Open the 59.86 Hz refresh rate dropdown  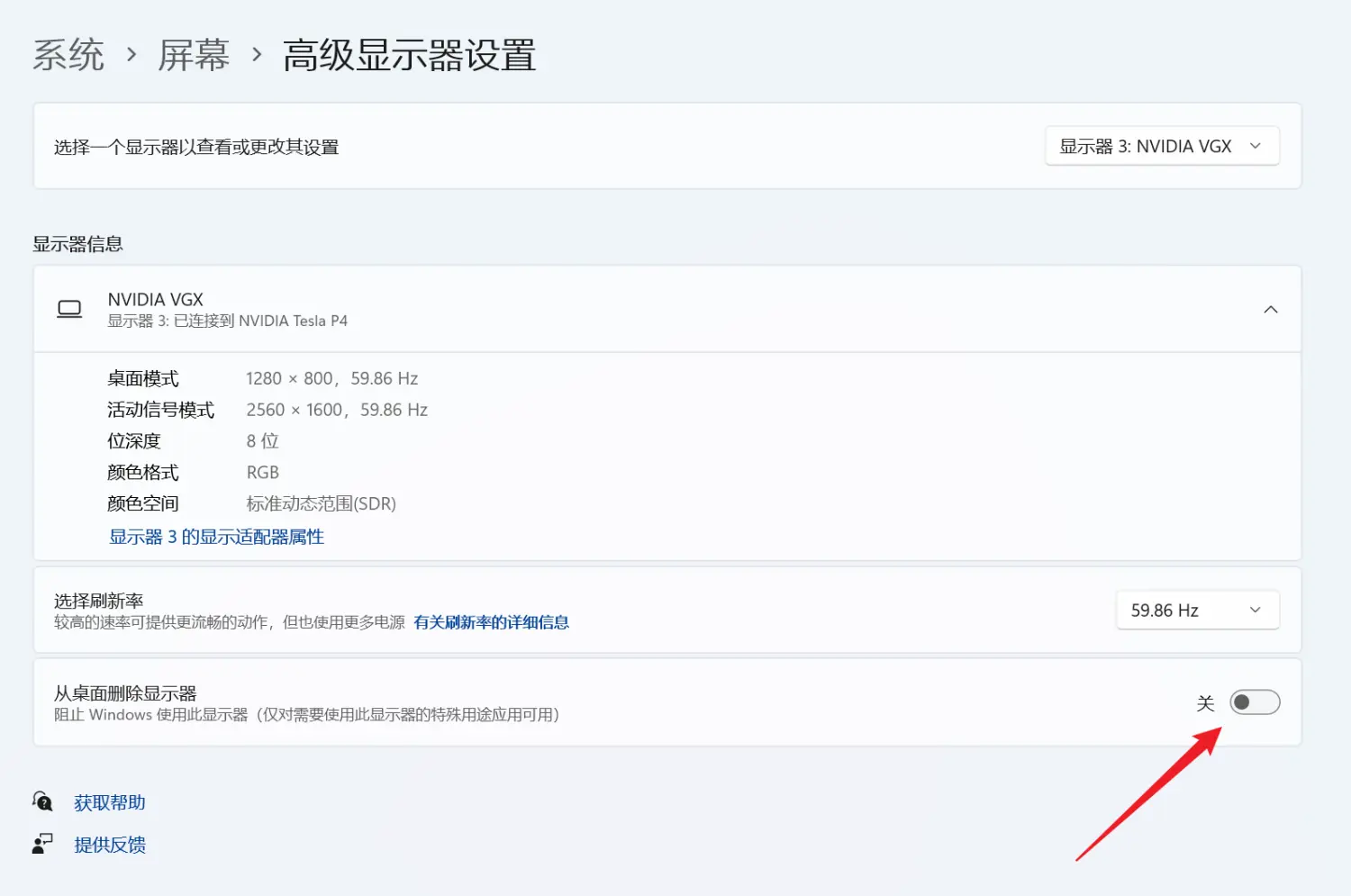(x=1196, y=611)
